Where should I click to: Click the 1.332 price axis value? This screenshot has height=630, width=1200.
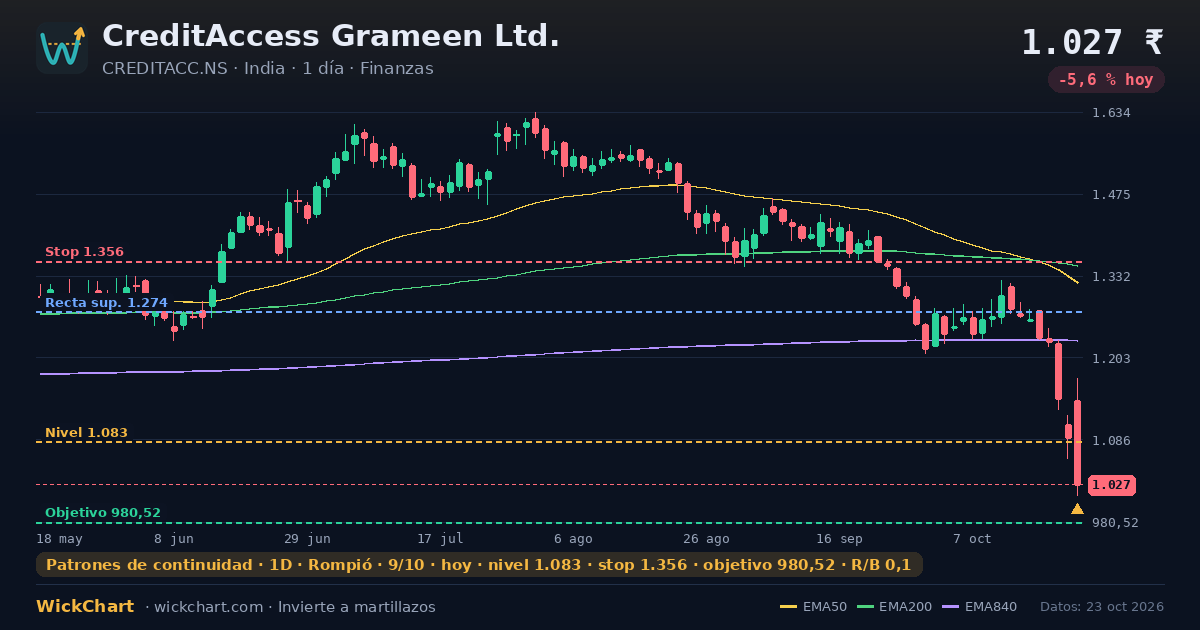tap(1111, 277)
